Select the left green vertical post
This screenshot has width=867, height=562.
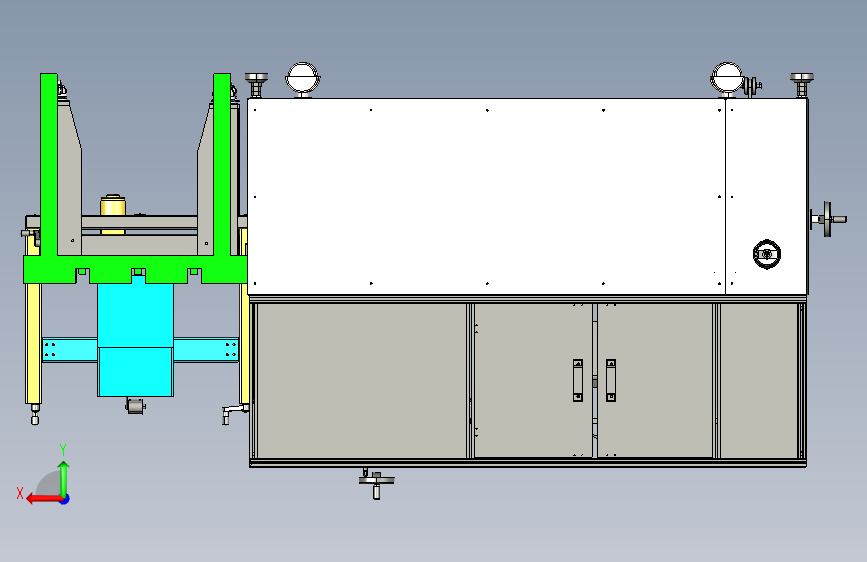[49, 164]
